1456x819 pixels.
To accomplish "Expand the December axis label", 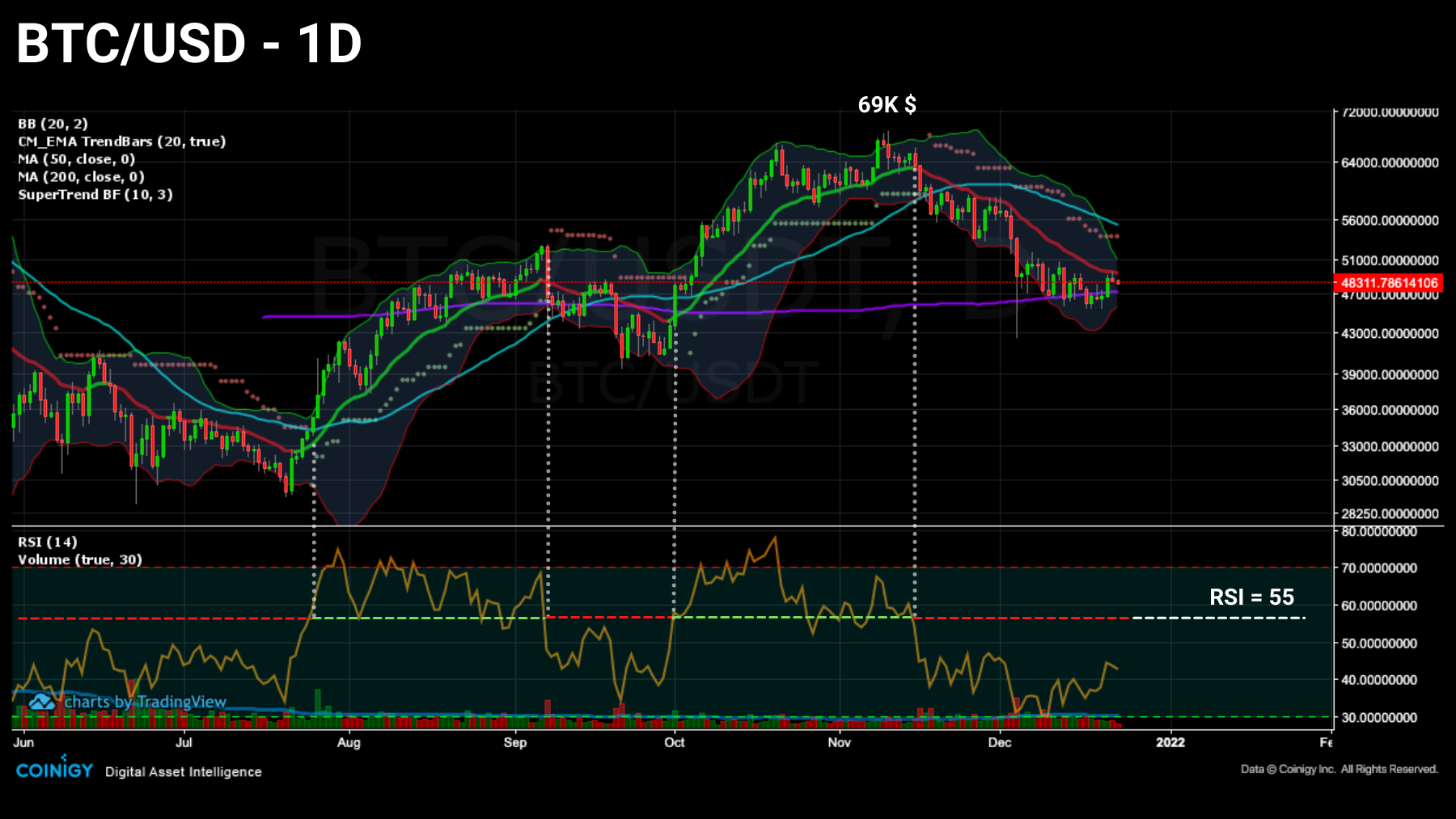I will coord(1000,742).
